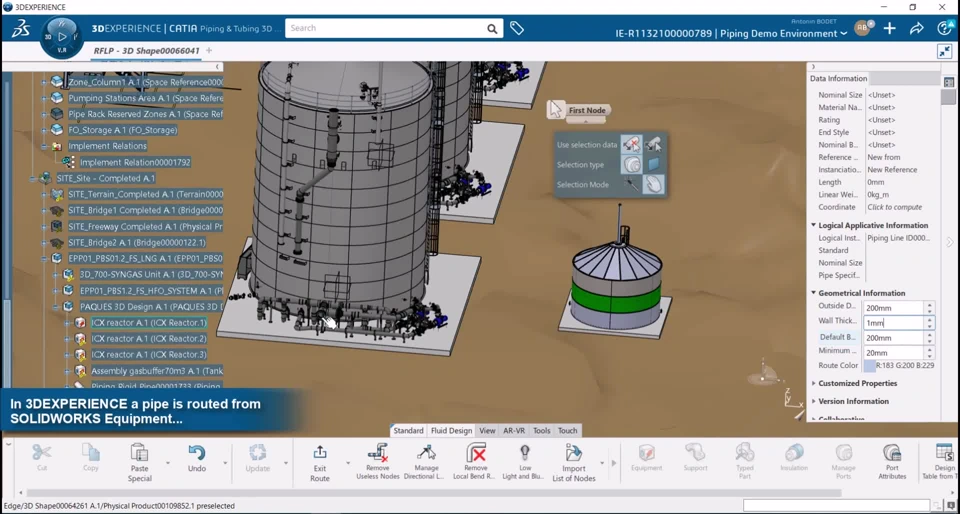Screen dimensions: 960x514
Task: Click properties panel layout icon
Action: tap(948, 82)
